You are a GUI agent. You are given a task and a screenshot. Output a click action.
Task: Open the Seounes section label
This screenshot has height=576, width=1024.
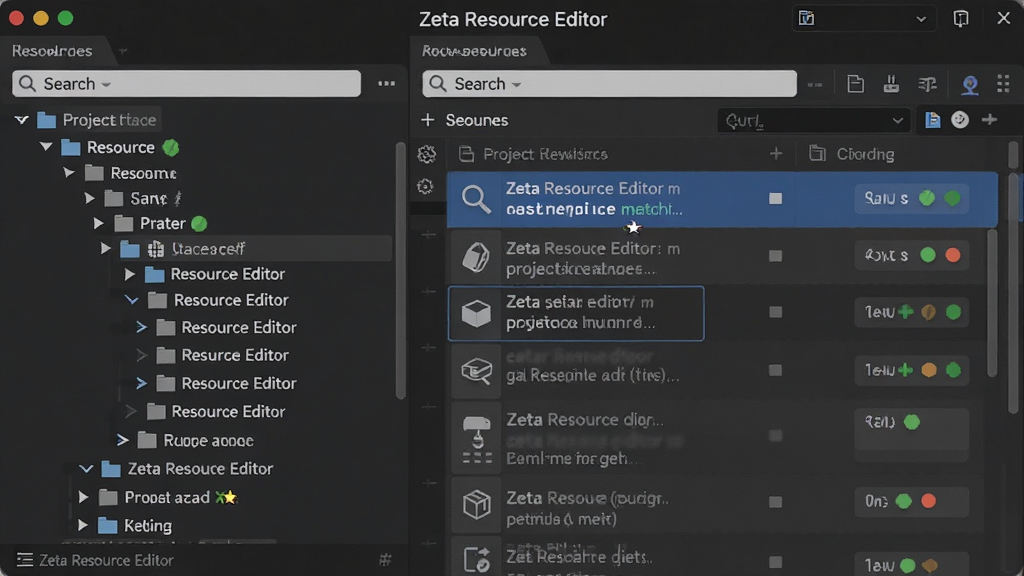coord(477,120)
